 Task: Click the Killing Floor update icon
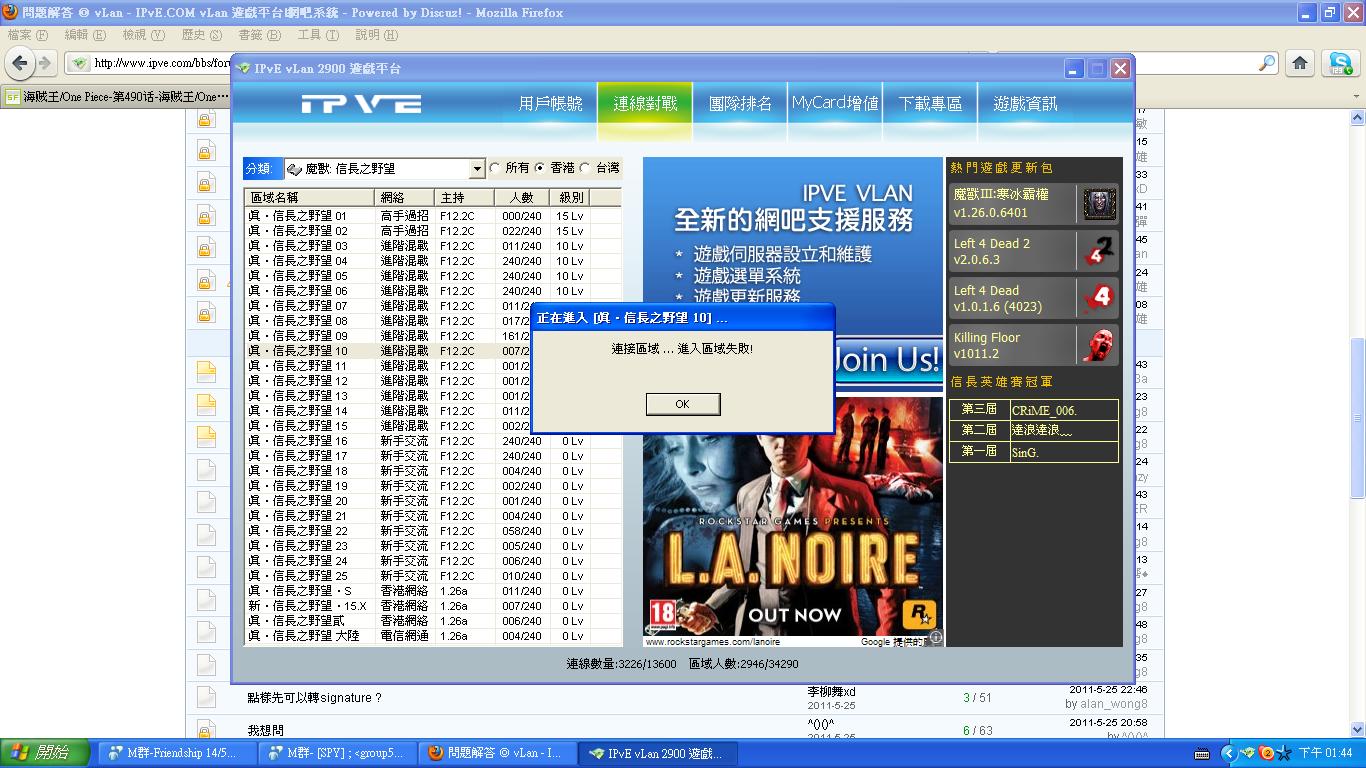click(x=1100, y=345)
